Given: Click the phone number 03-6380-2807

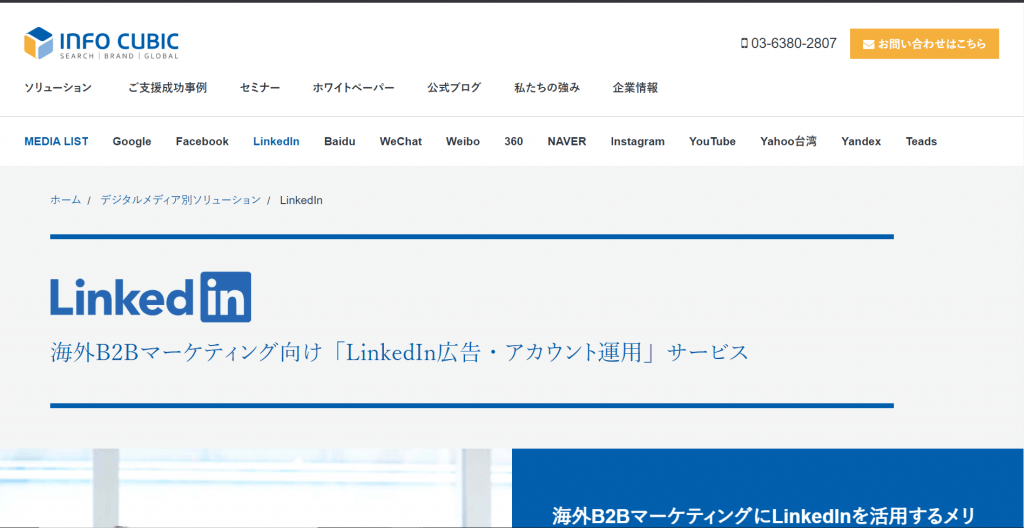Looking at the screenshot, I should pyautogui.click(x=788, y=44).
